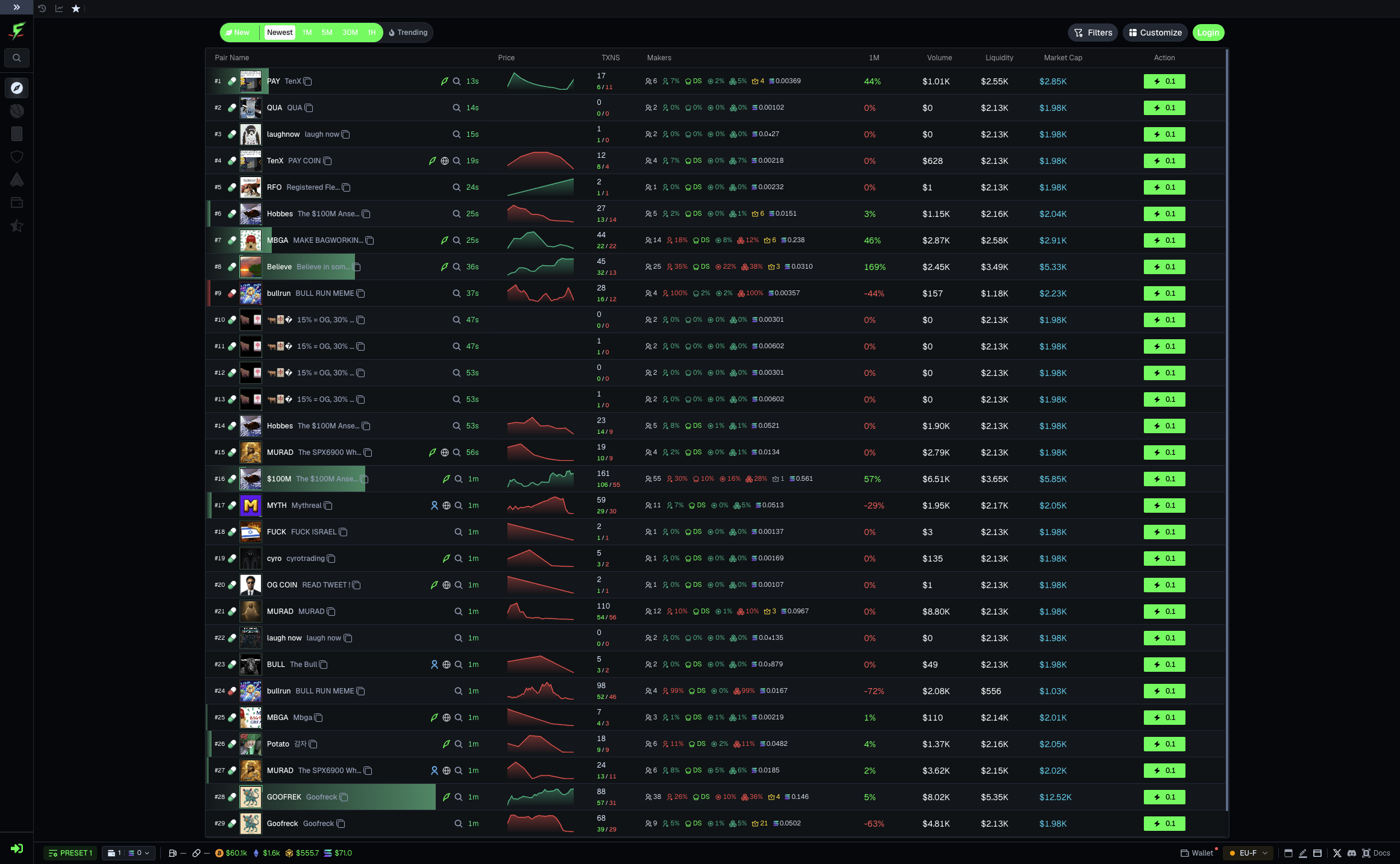Open the Wallet tracker in footer
This screenshot has height=864, width=1400.
coord(1197,853)
